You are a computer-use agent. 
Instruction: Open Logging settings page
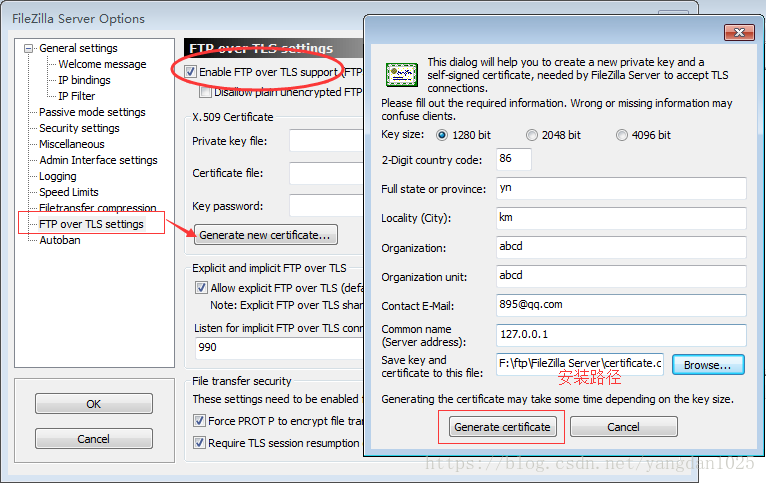tap(58, 176)
